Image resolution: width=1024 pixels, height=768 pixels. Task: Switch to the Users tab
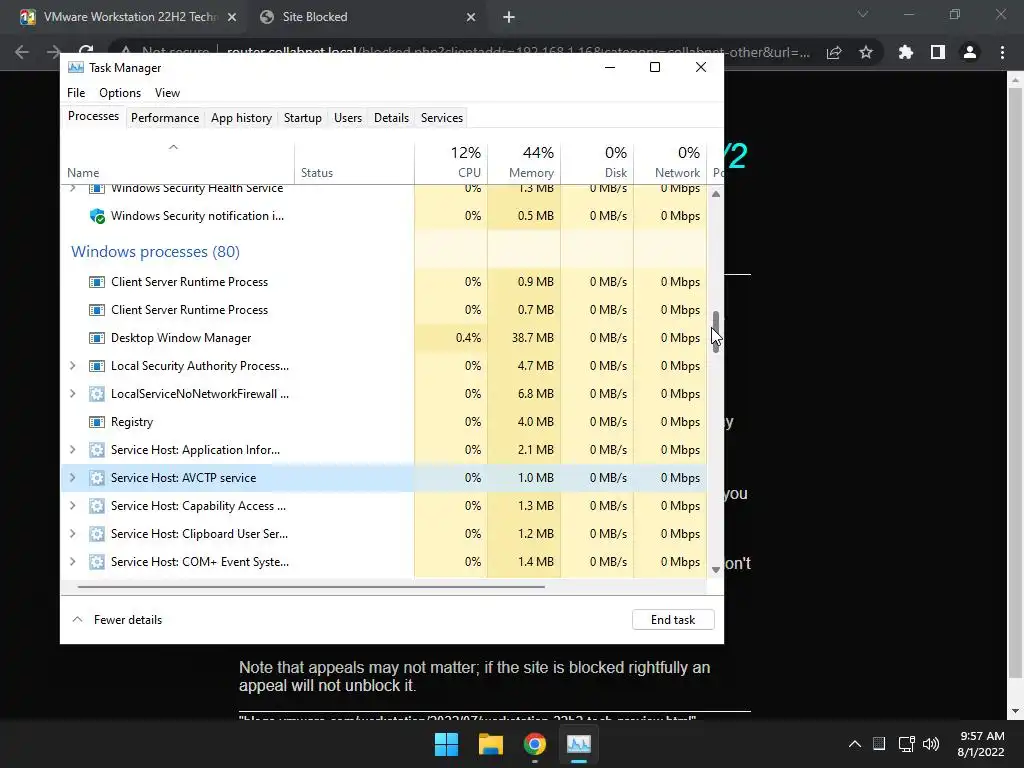point(347,118)
